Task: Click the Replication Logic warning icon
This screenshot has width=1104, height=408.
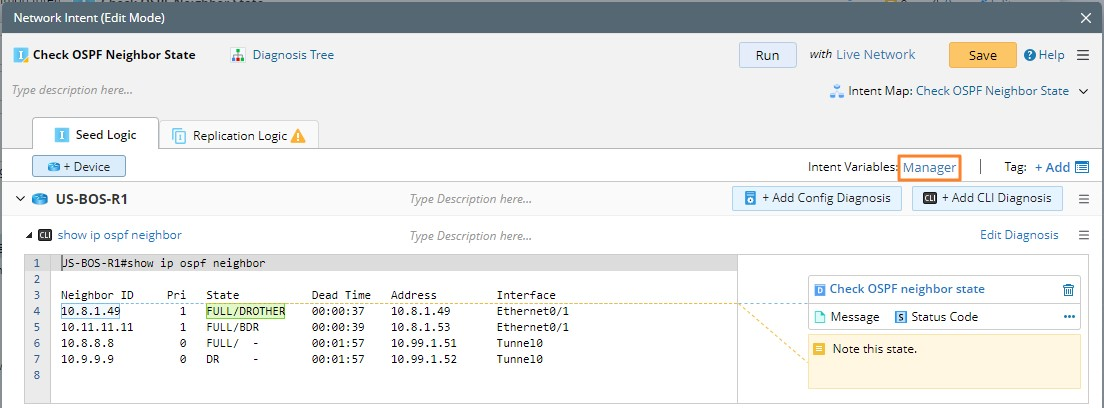Action: 298,136
